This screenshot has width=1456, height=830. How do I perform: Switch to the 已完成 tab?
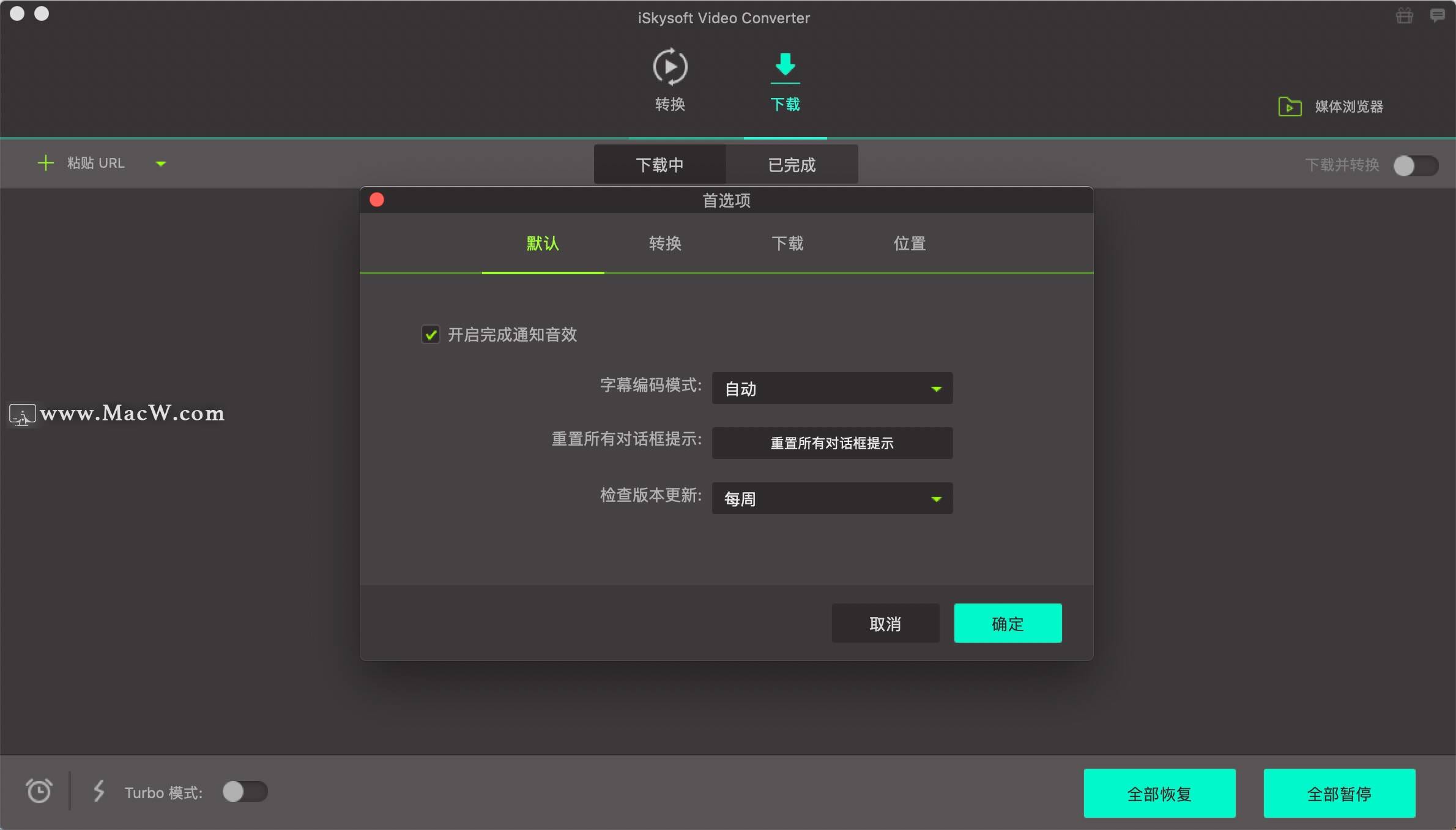792,165
